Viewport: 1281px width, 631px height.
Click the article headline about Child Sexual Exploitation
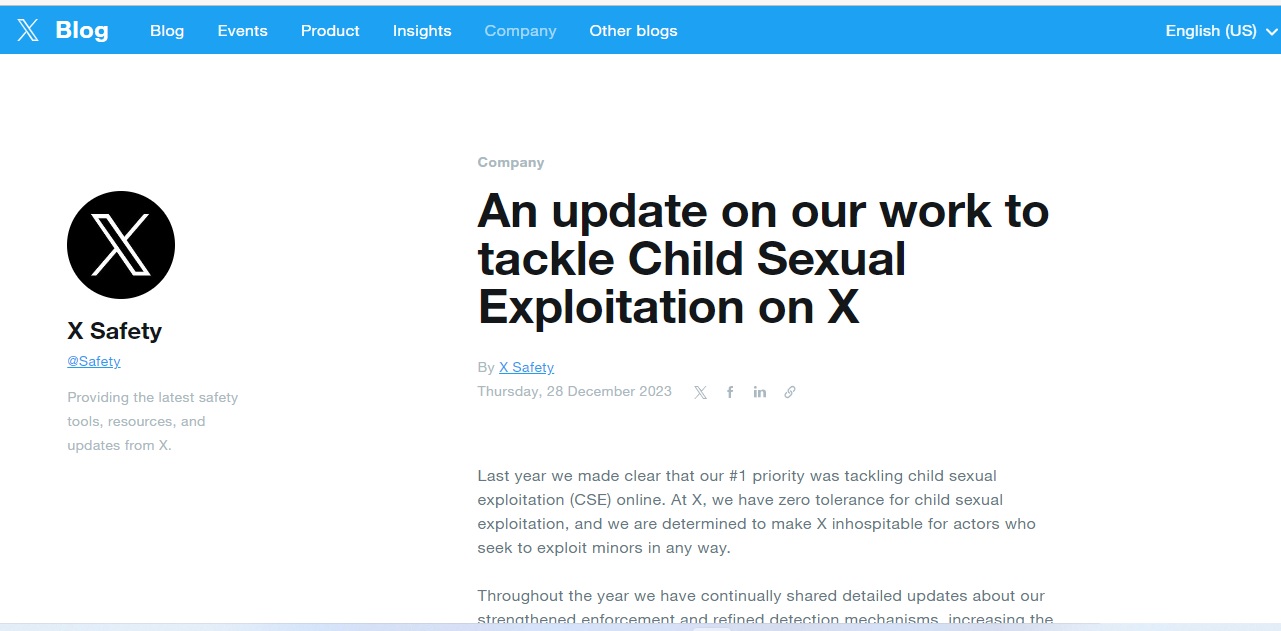763,259
